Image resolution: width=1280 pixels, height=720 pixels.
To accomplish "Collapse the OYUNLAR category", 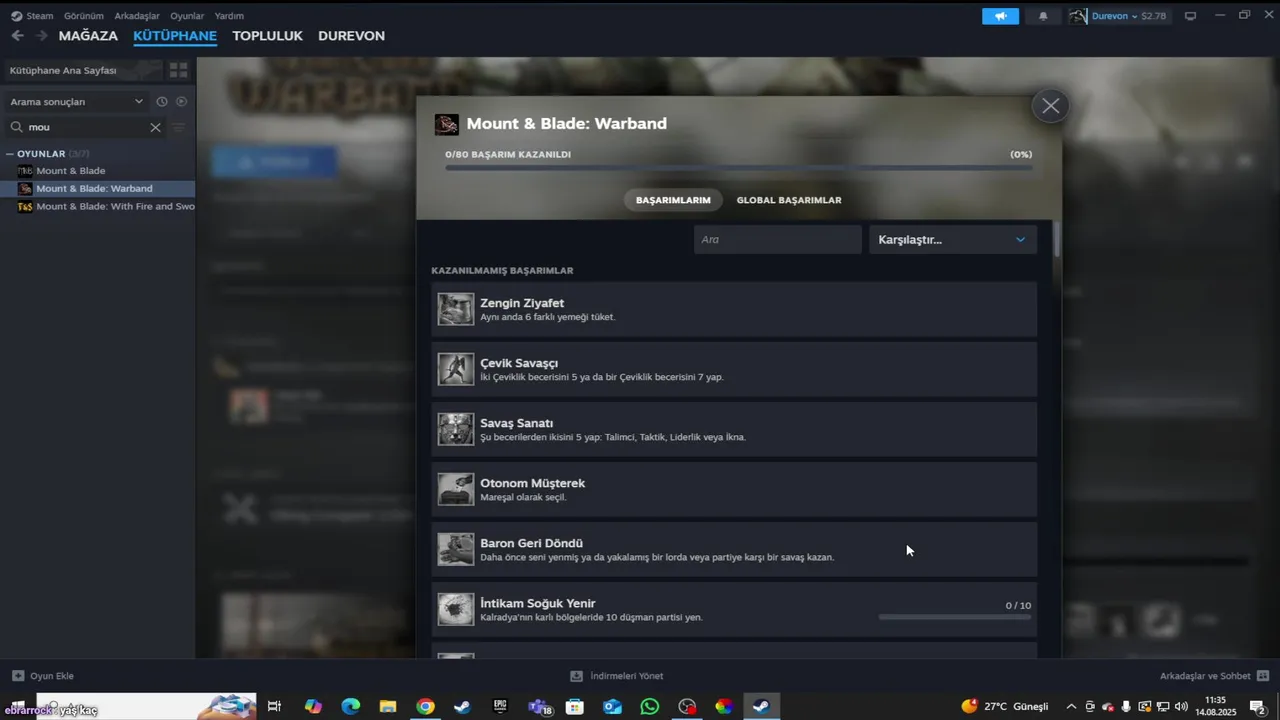I will click(x=9, y=154).
